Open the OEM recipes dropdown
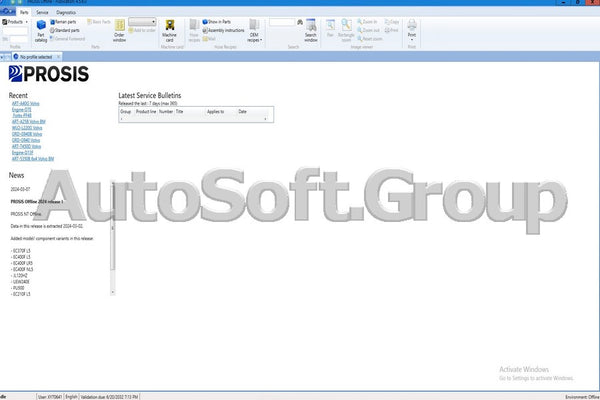Viewport: 600px width, 400px height. click(254, 31)
